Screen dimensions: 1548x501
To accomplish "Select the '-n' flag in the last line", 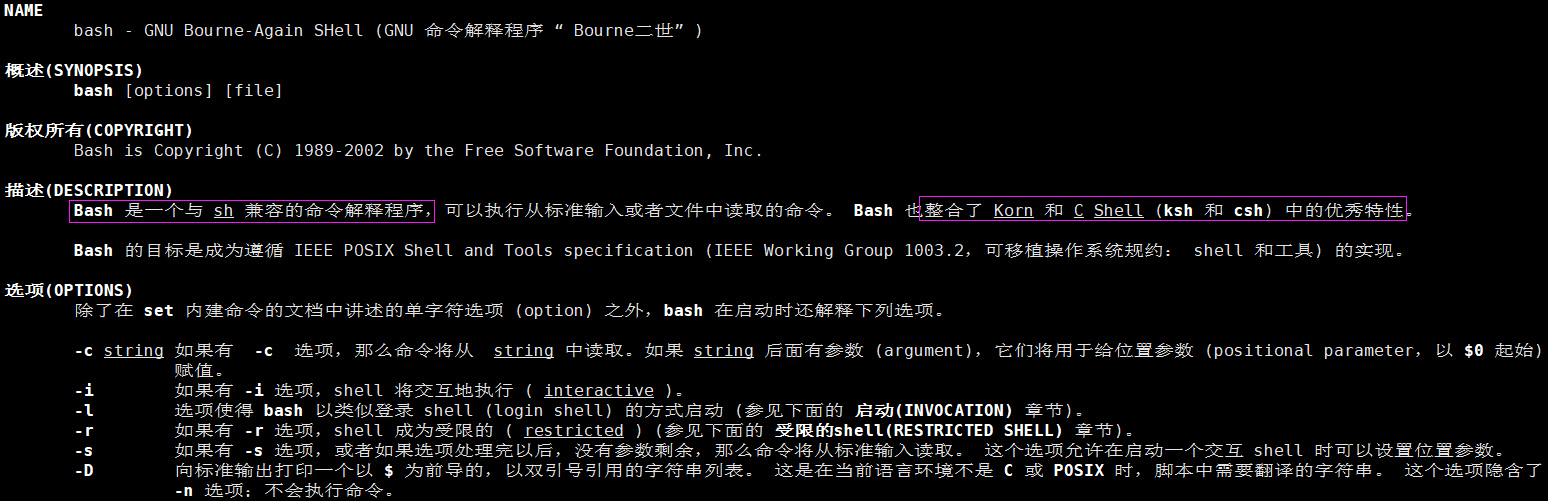I will tap(184, 490).
